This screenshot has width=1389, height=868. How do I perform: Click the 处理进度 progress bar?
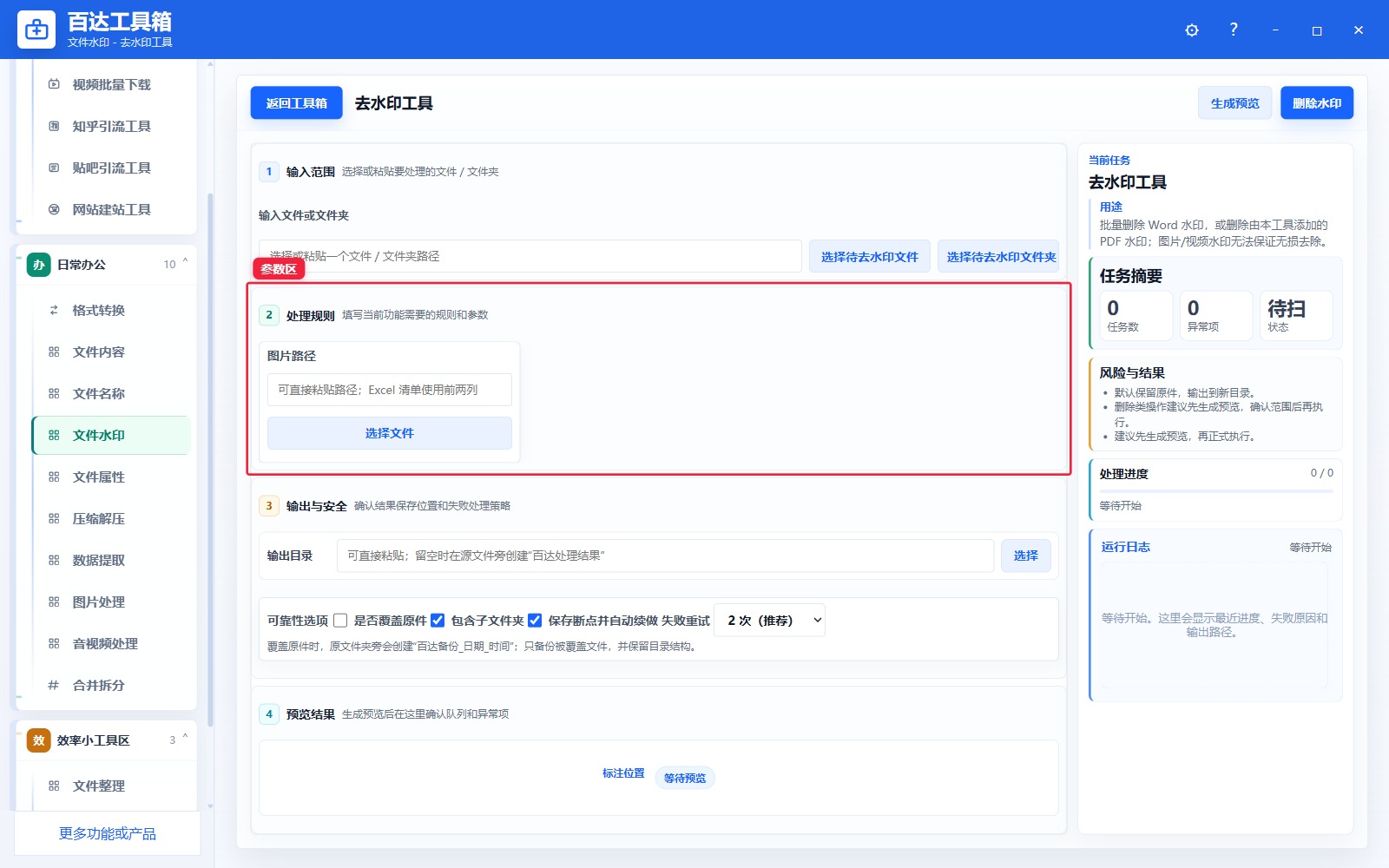(x=1216, y=491)
